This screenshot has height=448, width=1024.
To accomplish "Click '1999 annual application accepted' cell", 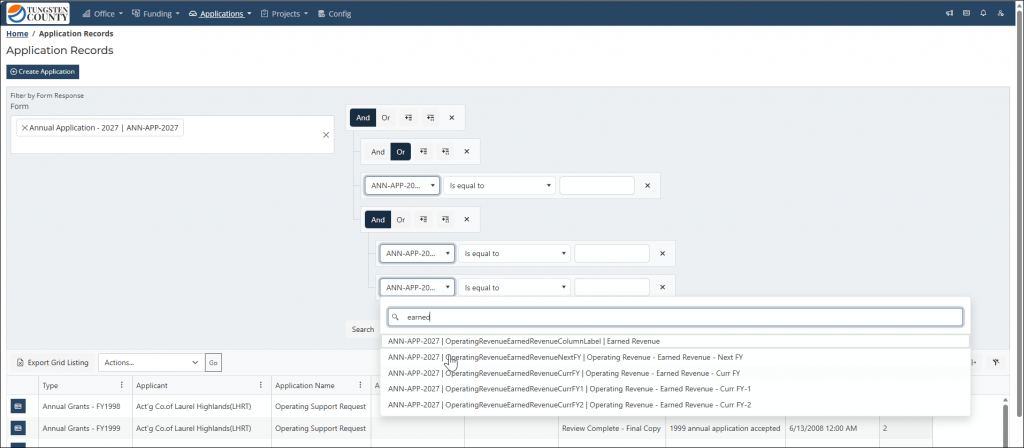I will [725, 428].
